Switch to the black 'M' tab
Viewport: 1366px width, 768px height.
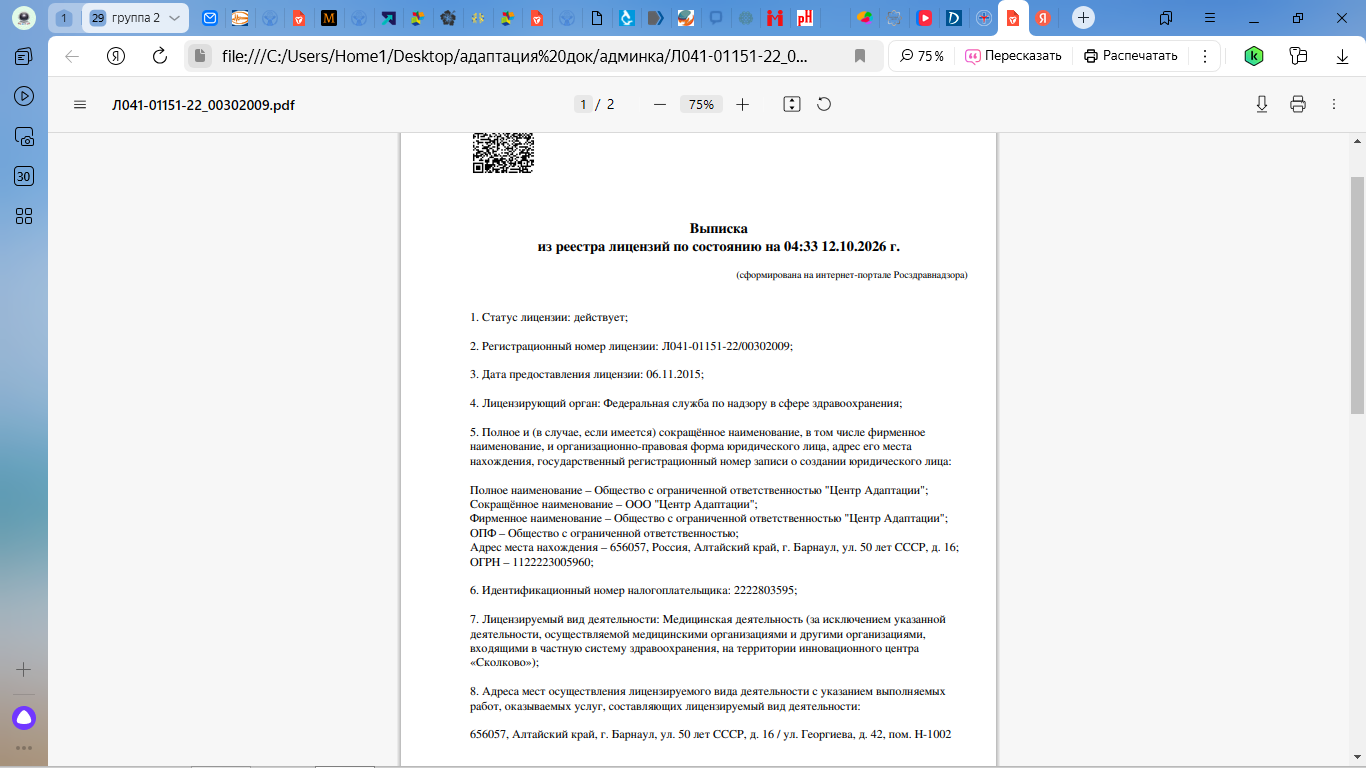[x=329, y=18]
